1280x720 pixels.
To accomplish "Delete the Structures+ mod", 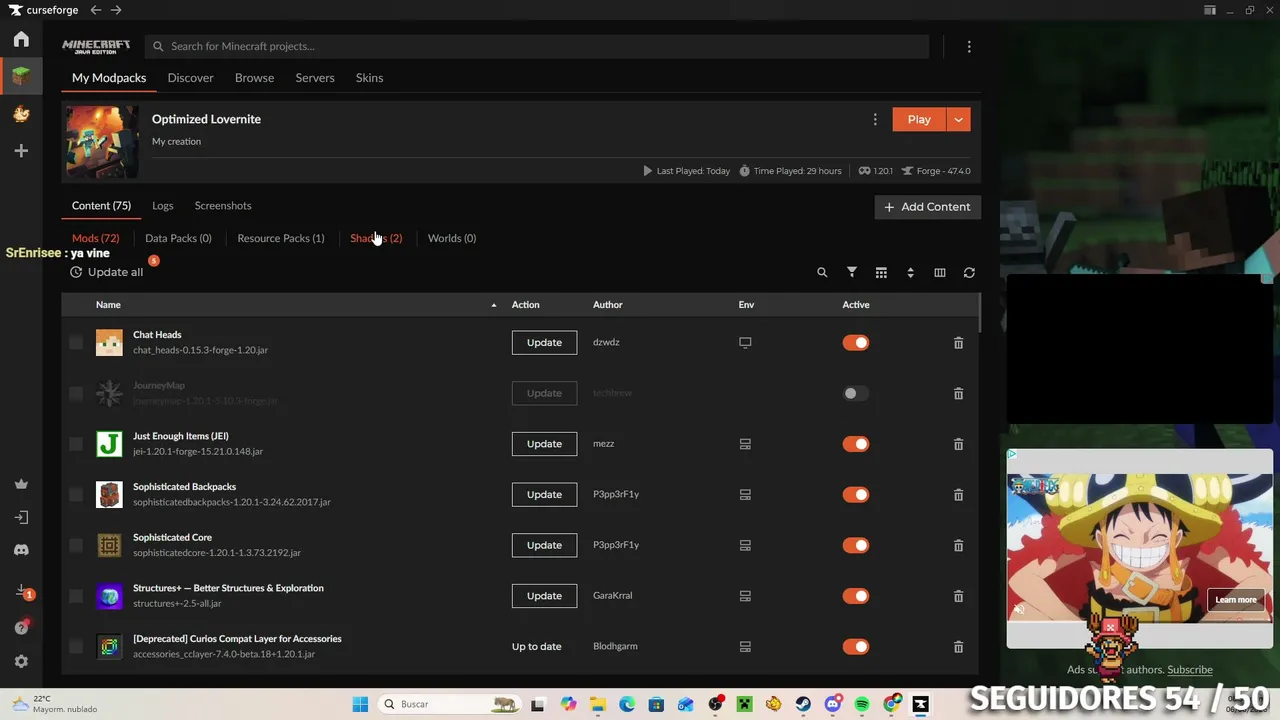I will (x=958, y=596).
